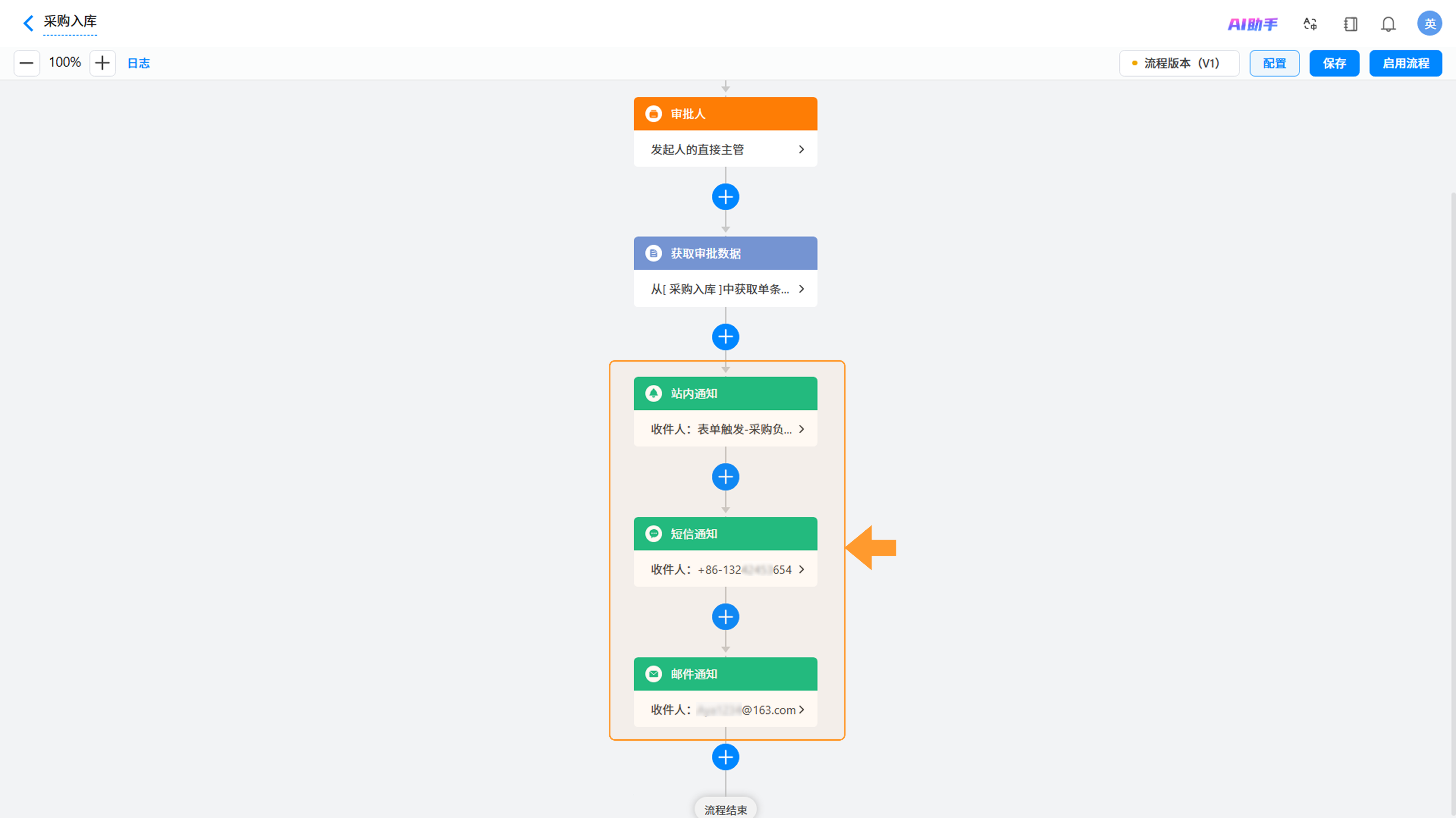Expand the 短信通知 recipient details

726,569
